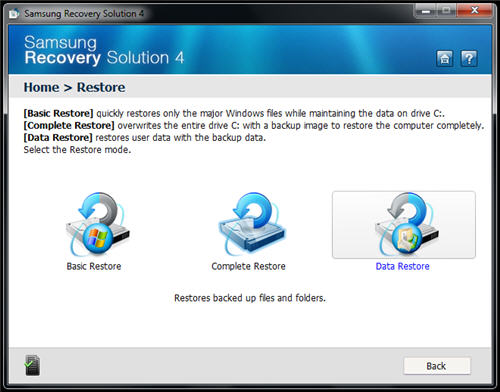
Task: Click the Restore breadcrumb heading
Action: (x=101, y=87)
